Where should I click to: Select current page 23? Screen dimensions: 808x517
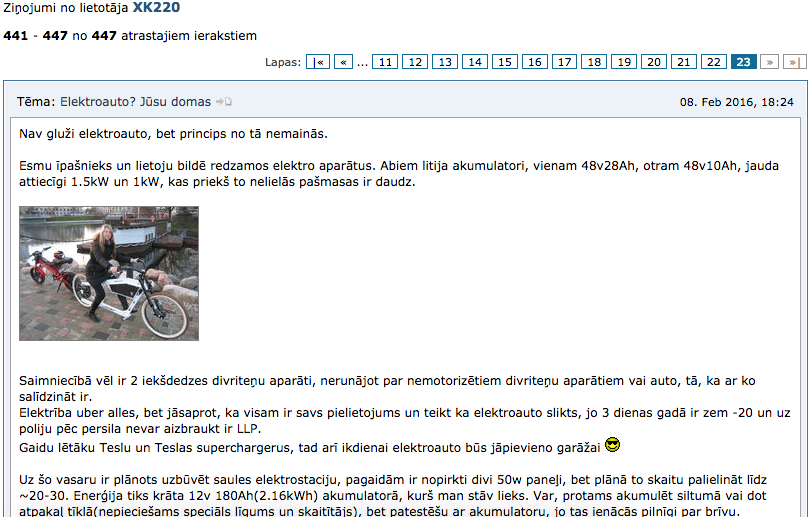click(744, 62)
